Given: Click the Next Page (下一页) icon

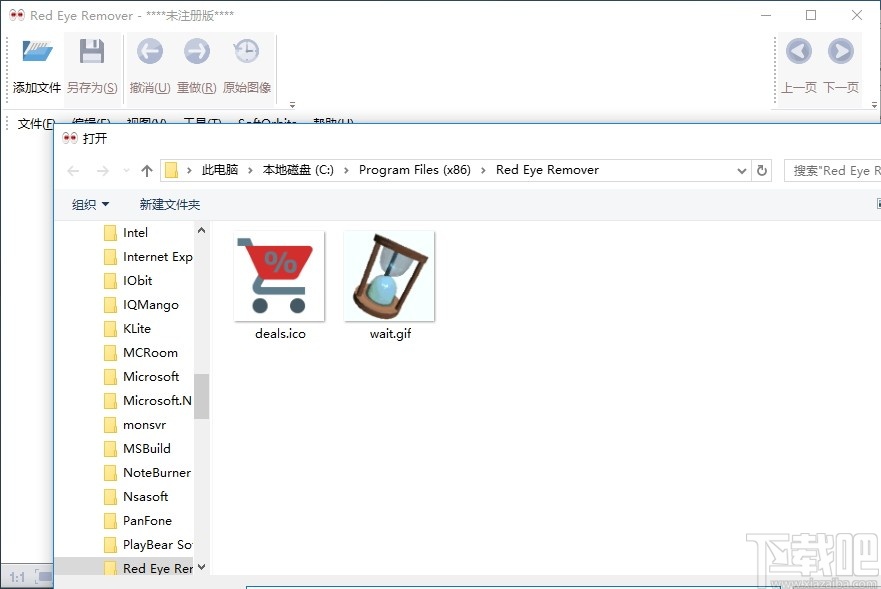Looking at the screenshot, I should pyautogui.click(x=841, y=52).
